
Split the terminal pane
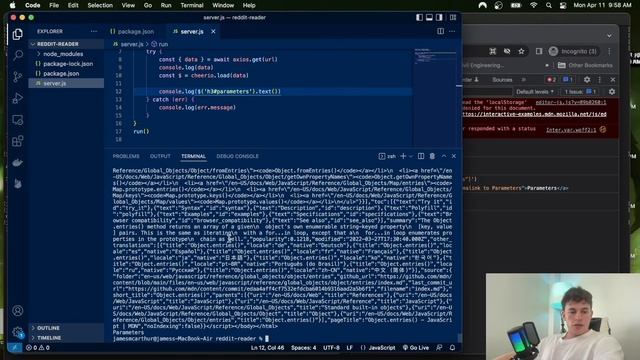click(421, 156)
